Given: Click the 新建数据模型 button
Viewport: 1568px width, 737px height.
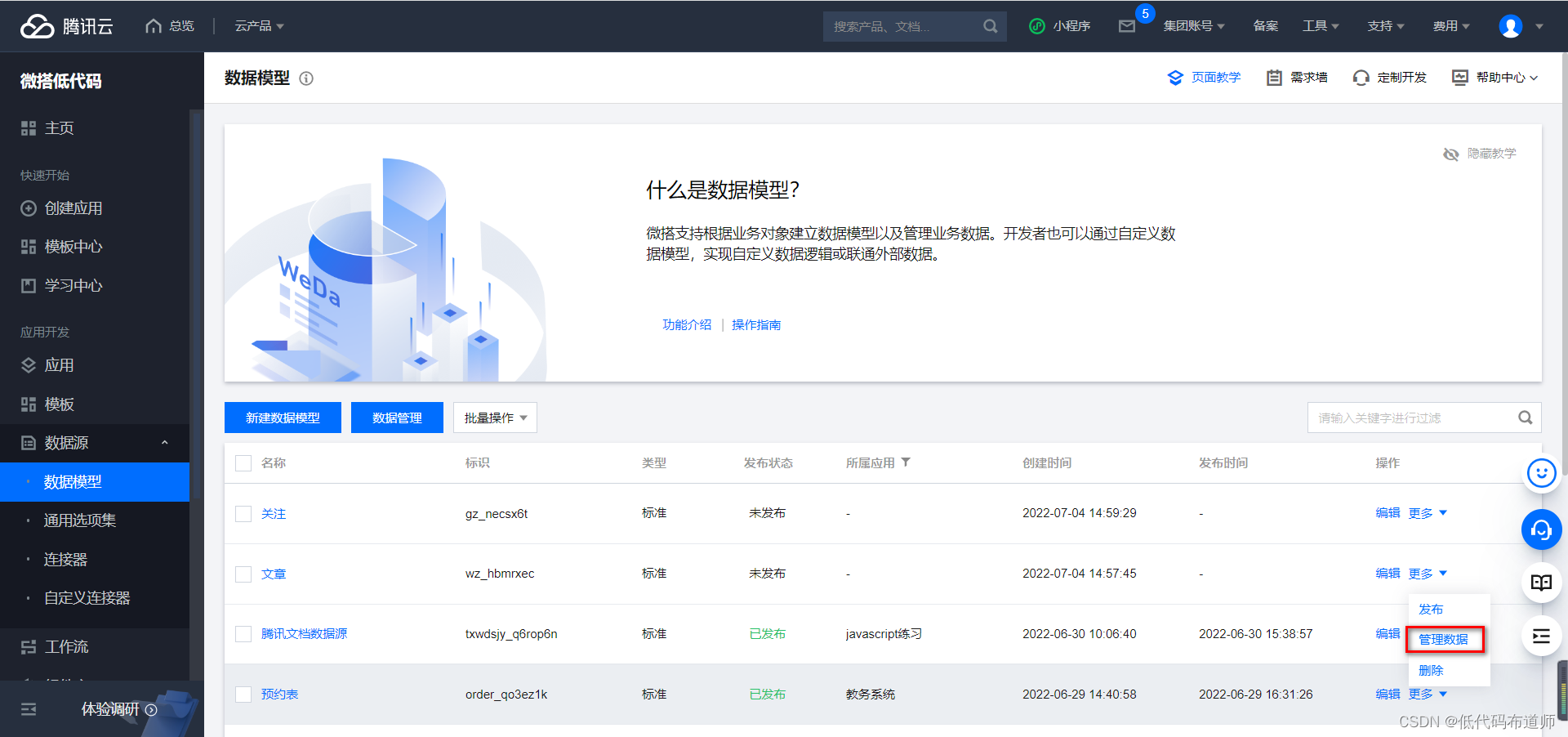Looking at the screenshot, I should 283,418.
